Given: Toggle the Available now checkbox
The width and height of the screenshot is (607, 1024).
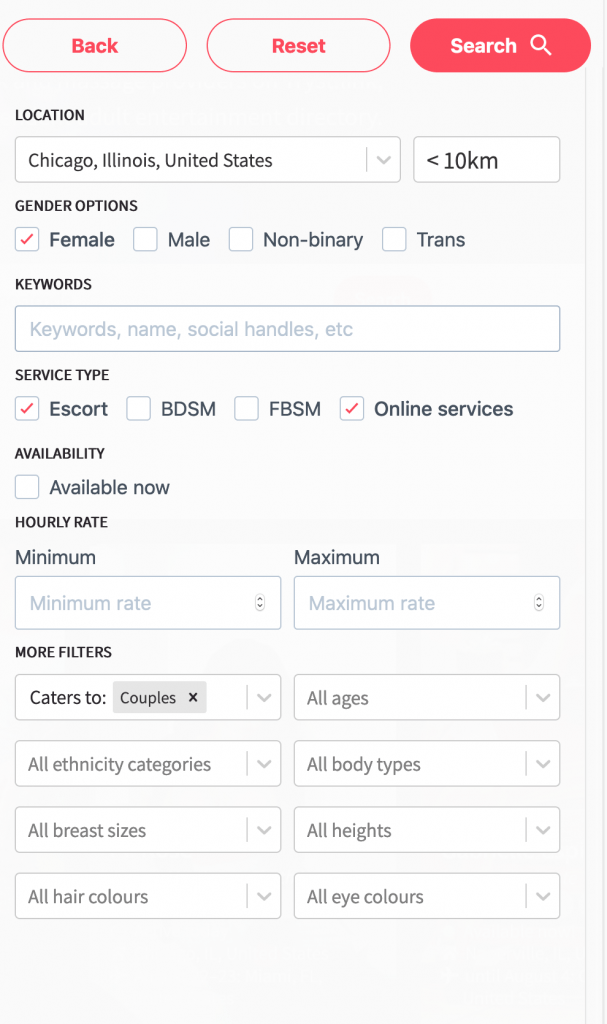Looking at the screenshot, I should tap(28, 488).
